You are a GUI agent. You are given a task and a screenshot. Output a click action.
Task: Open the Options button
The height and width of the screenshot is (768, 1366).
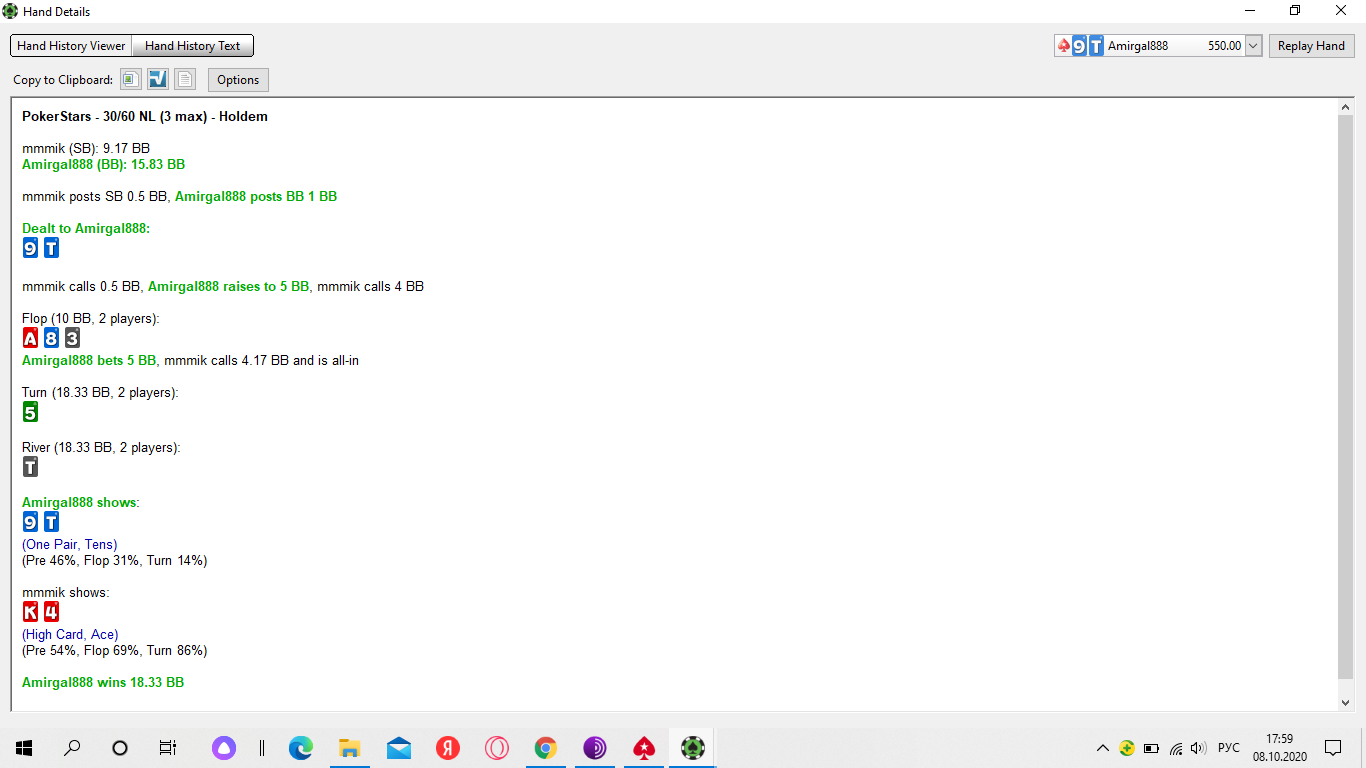click(x=238, y=80)
